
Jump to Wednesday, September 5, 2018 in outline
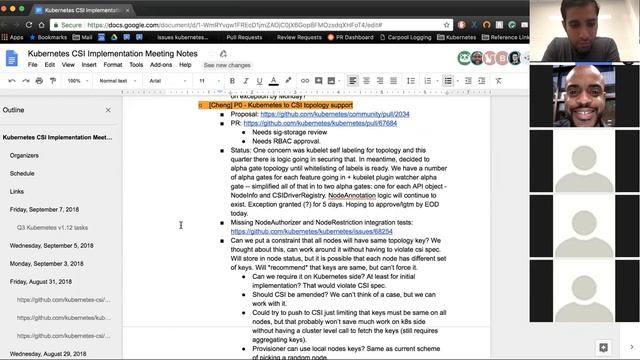pos(51,246)
